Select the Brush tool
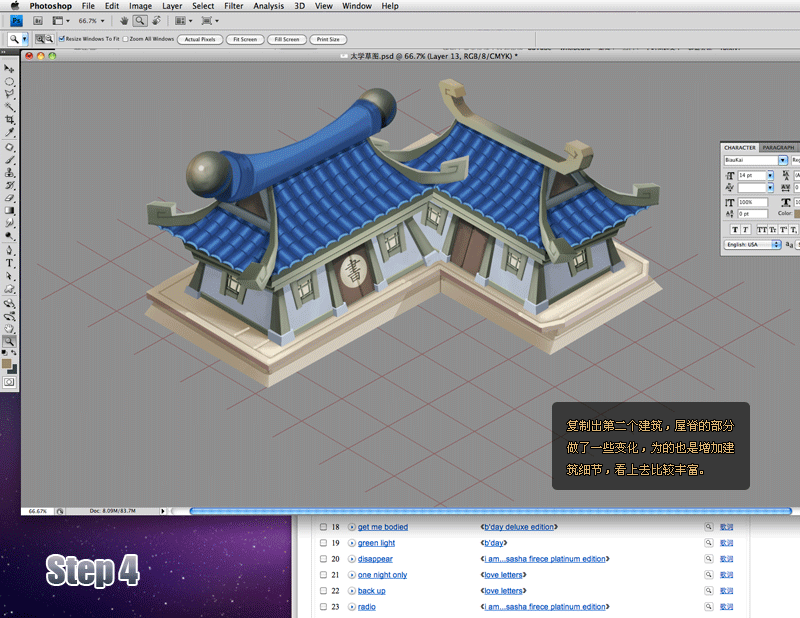 [x=9, y=160]
